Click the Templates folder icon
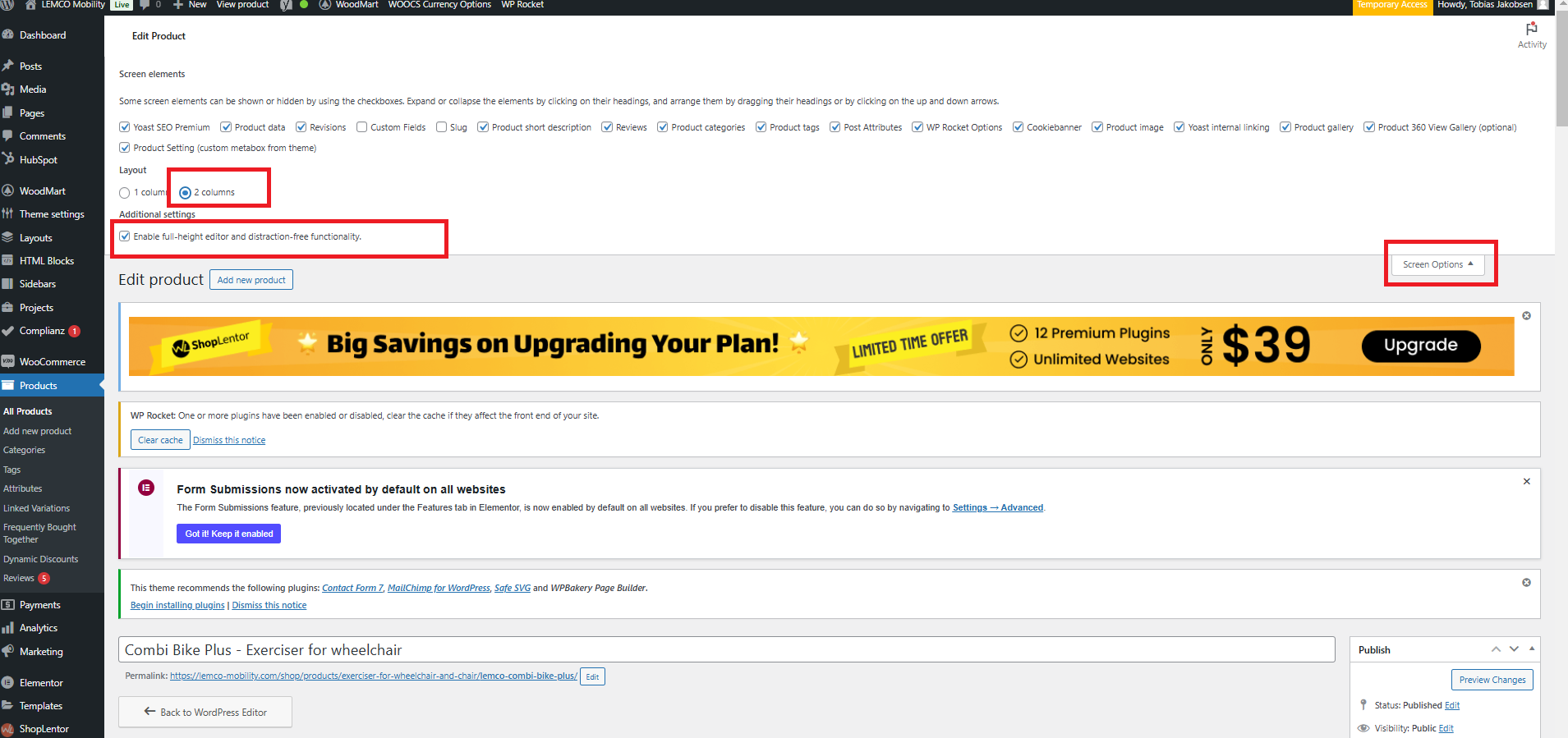The width and height of the screenshot is (1568, 738). tap(8, 706)
